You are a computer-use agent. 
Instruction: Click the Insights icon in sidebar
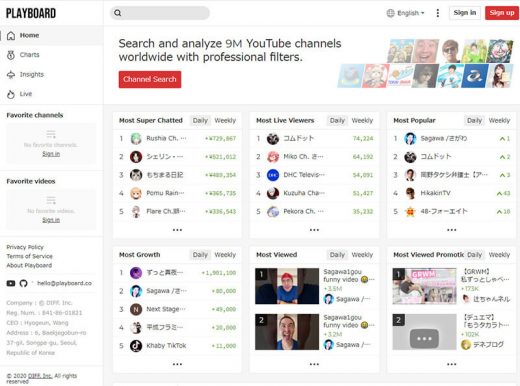tap(11, 75)
